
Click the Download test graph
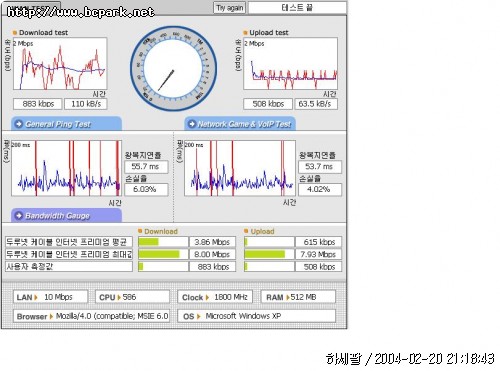[60, 63]
